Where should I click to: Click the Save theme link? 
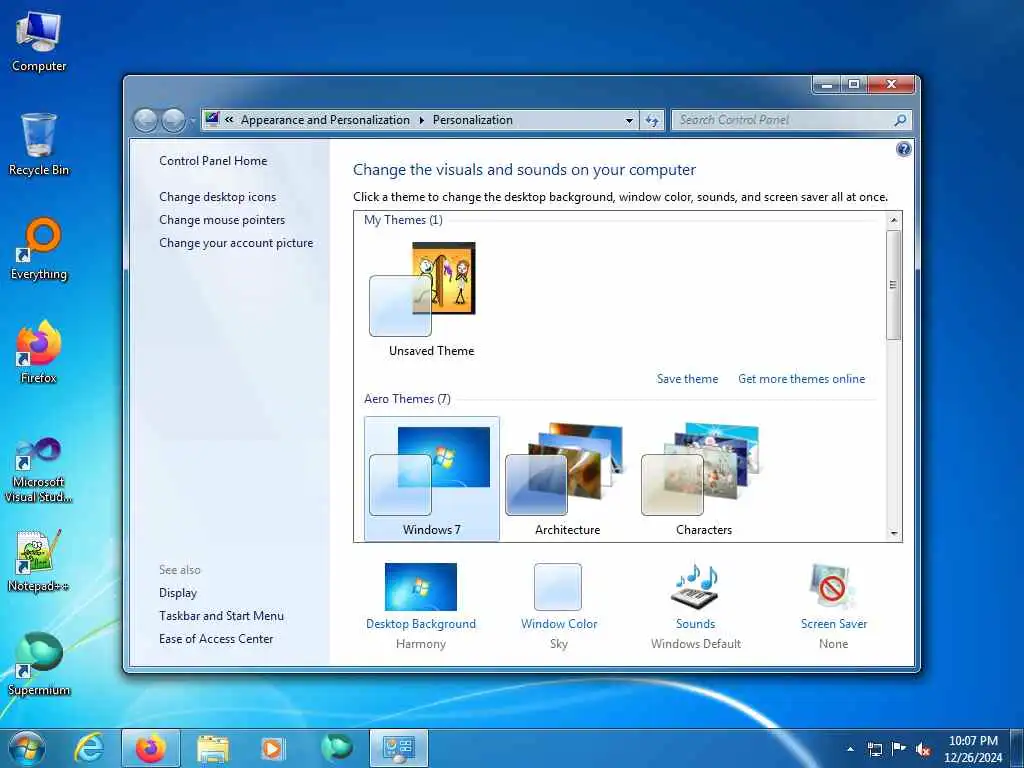[687, 379]
